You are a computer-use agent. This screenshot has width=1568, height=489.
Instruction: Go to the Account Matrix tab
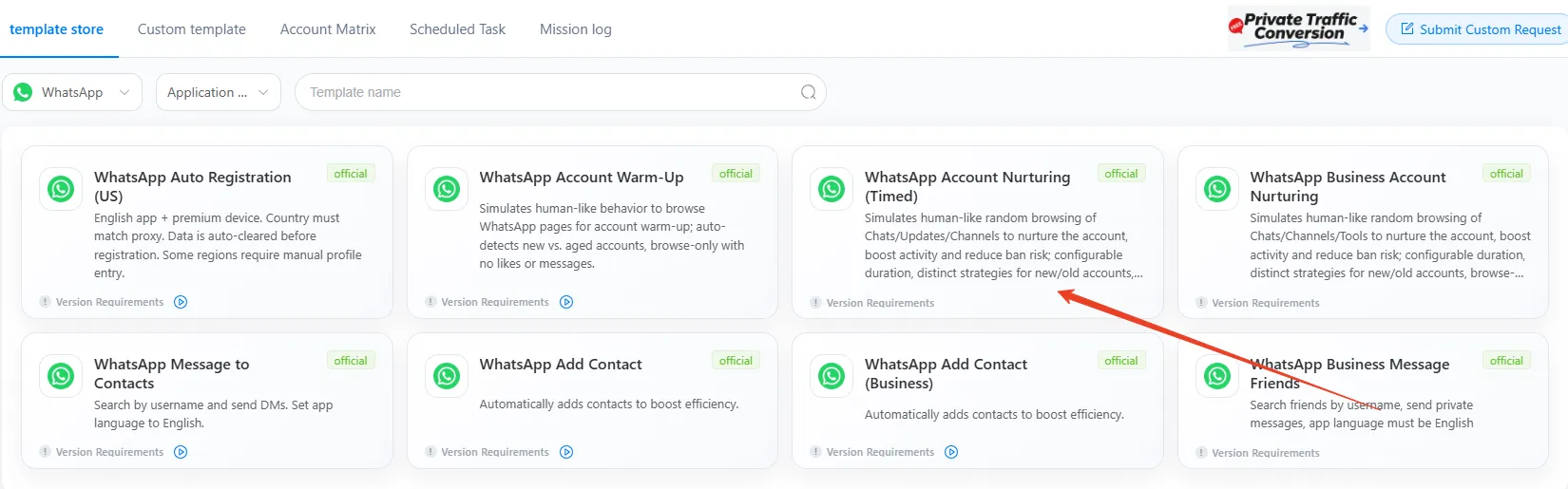pyautogui.click(x=328, y=29)
